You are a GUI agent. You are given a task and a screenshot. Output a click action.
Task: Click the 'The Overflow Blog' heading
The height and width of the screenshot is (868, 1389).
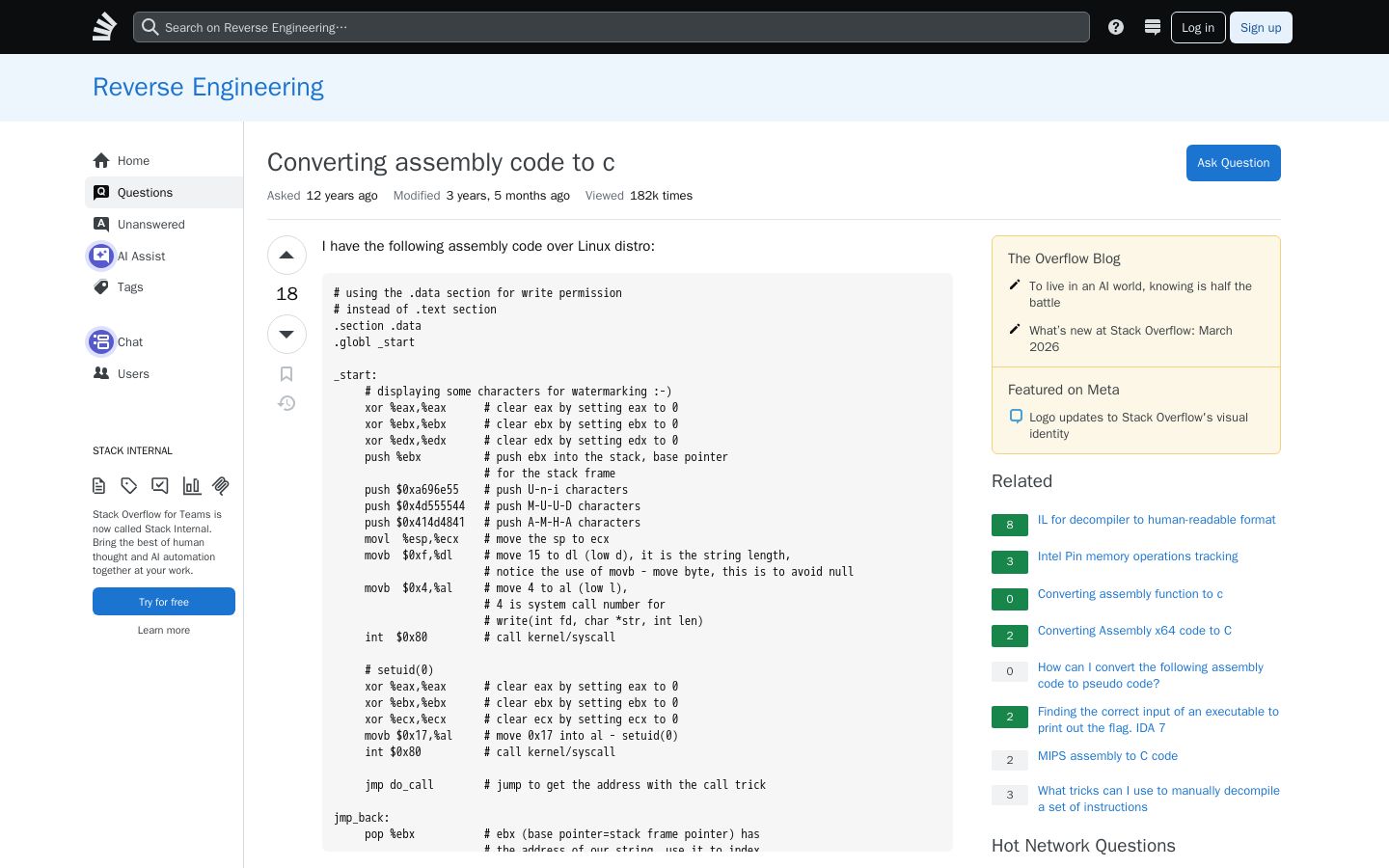pos(1064,258)
